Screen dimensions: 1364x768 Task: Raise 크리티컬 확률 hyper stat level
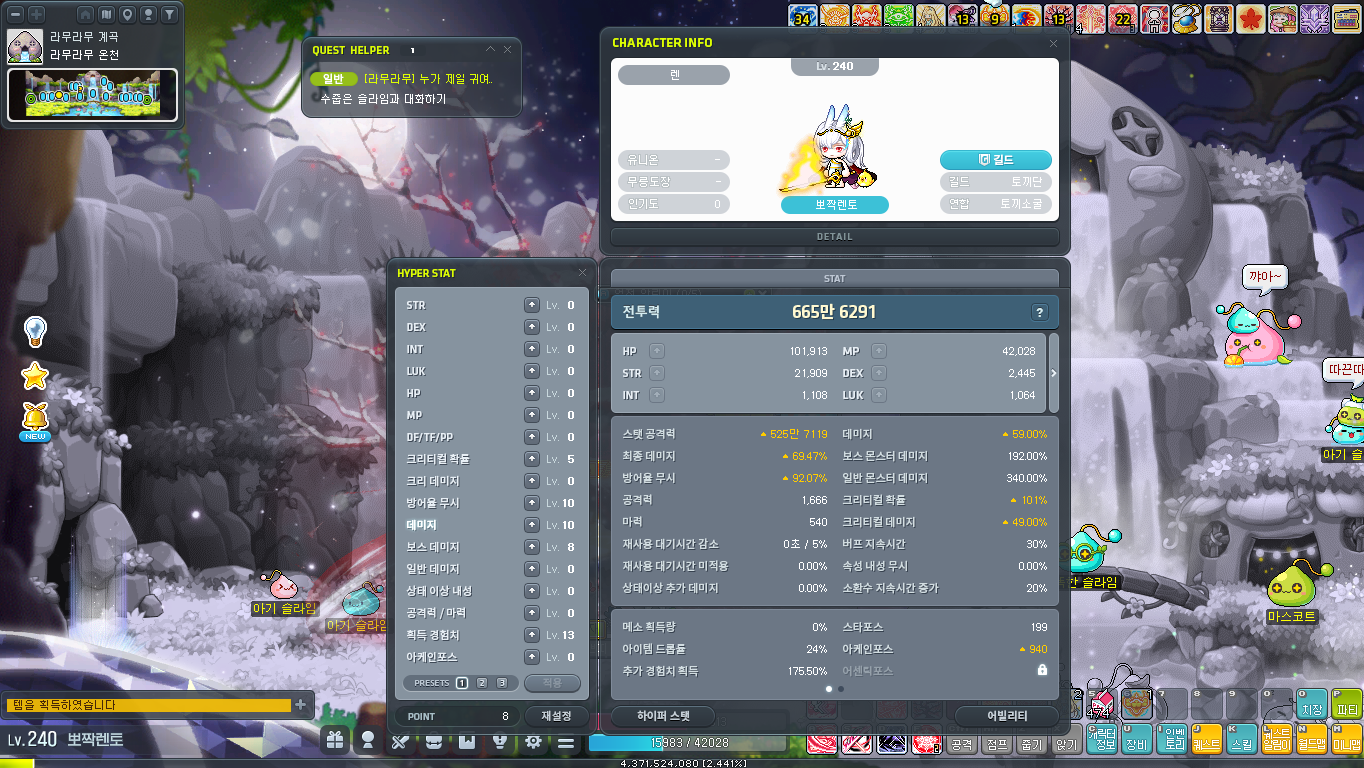(532, 459)
